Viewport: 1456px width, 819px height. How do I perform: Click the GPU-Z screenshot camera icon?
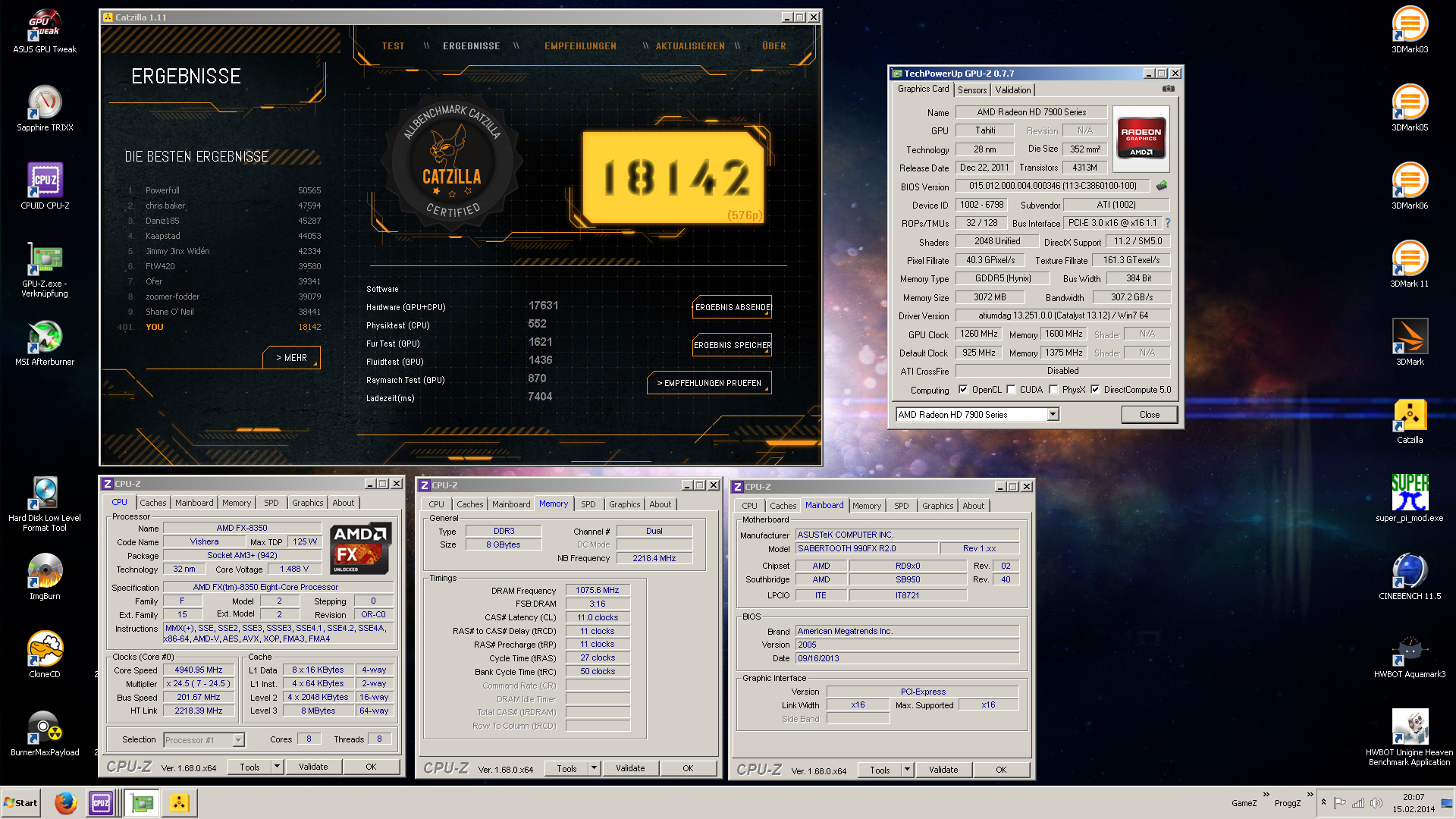(x=1168, y=89)
